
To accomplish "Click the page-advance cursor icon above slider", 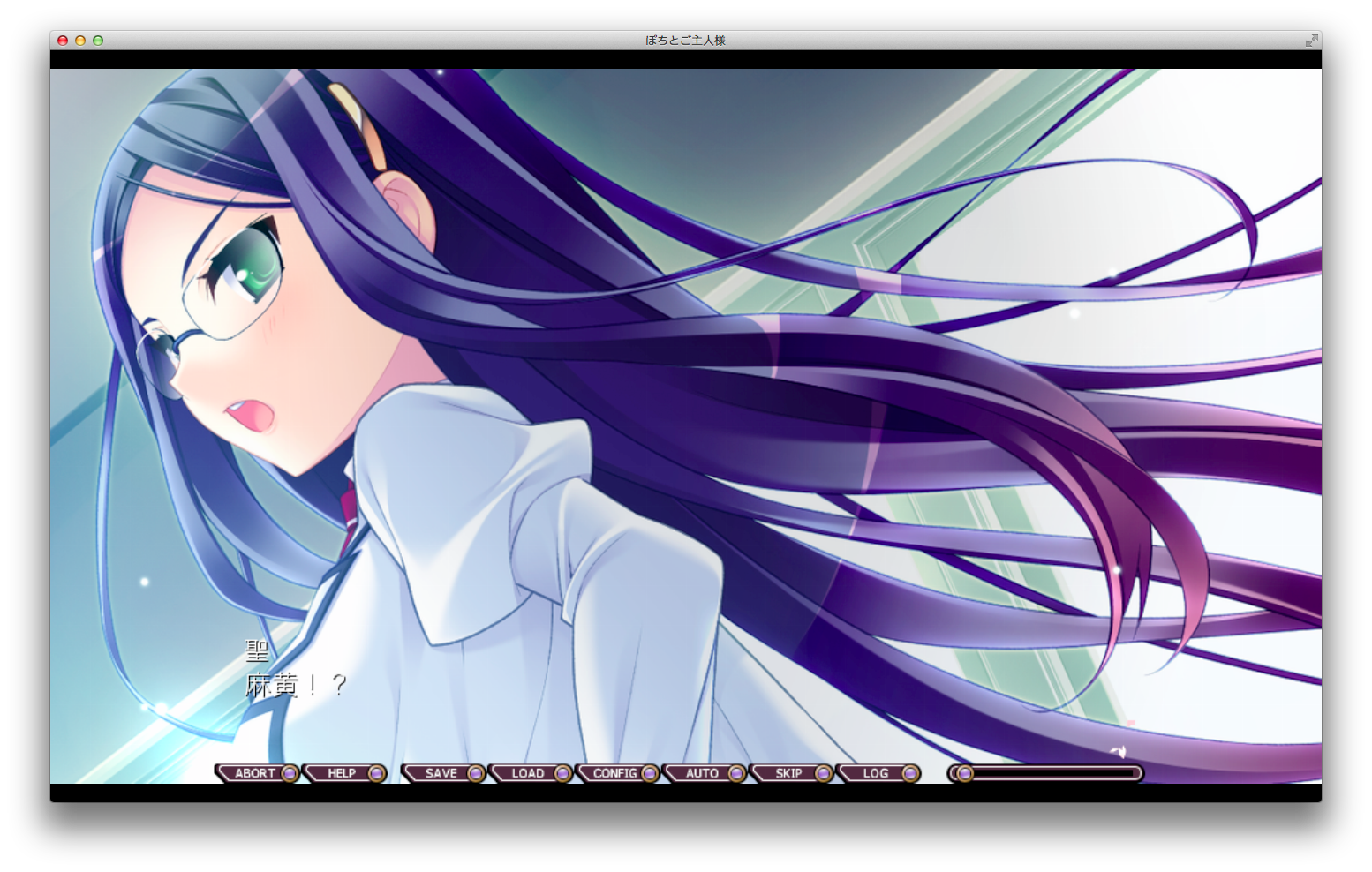I will coord(1119,751).
